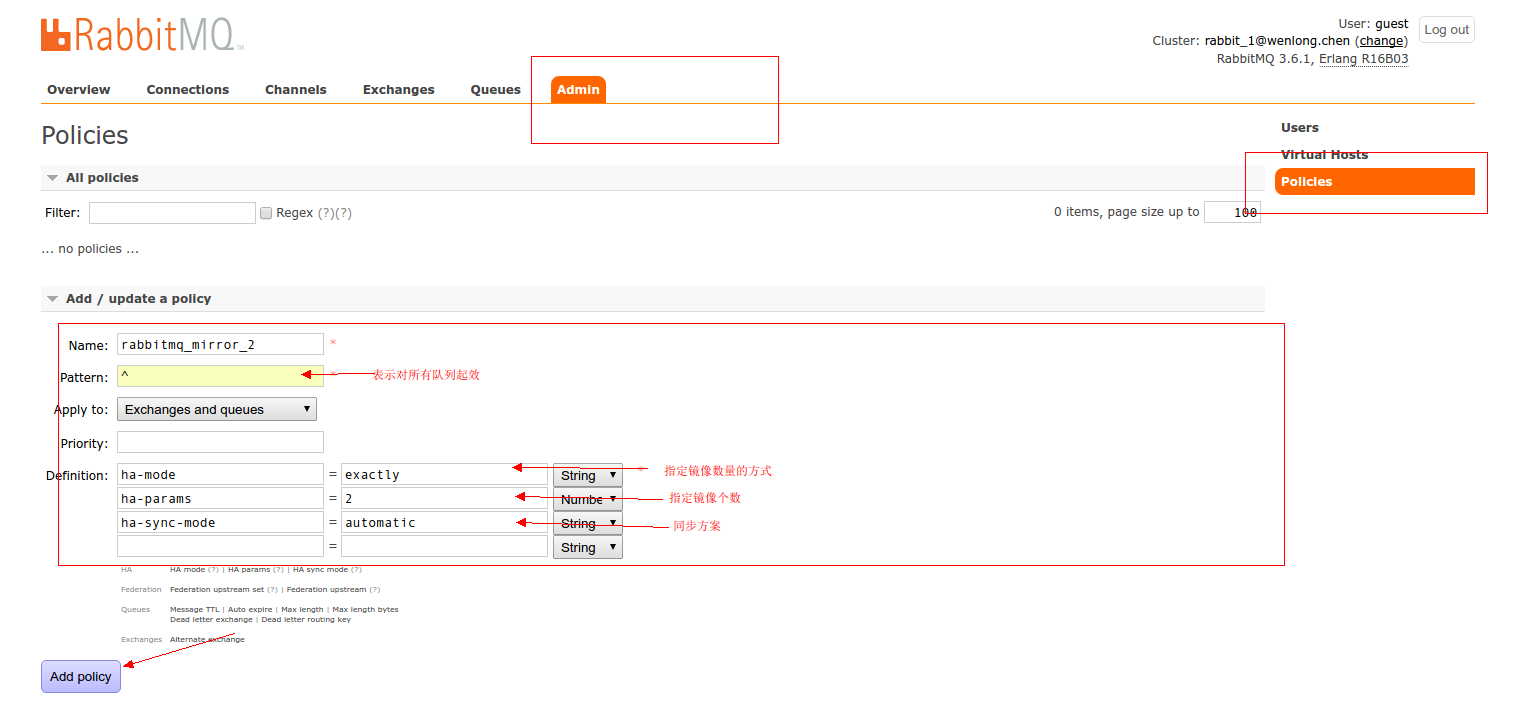Click the Alternate exchange helper link
Screen dimensions: 1514x703
[x=207, y=640]
